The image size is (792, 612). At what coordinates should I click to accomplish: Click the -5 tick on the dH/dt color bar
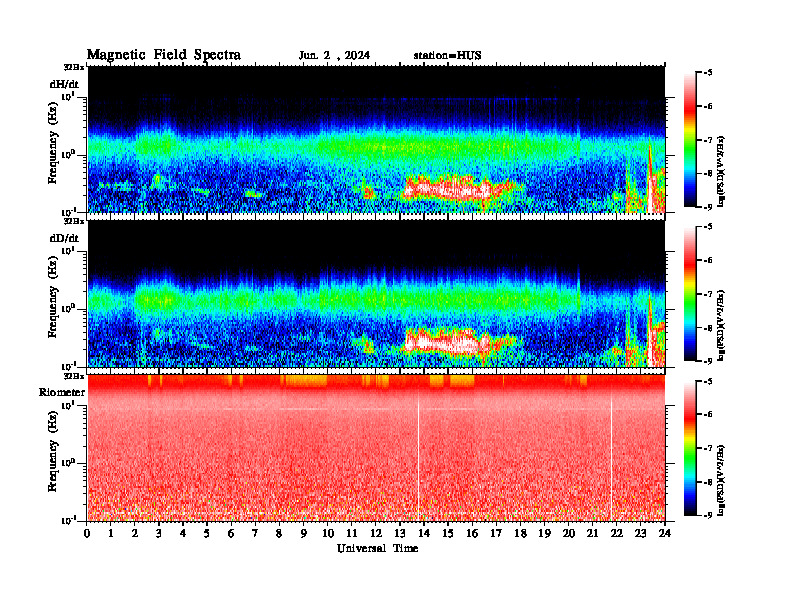(708, 73)
